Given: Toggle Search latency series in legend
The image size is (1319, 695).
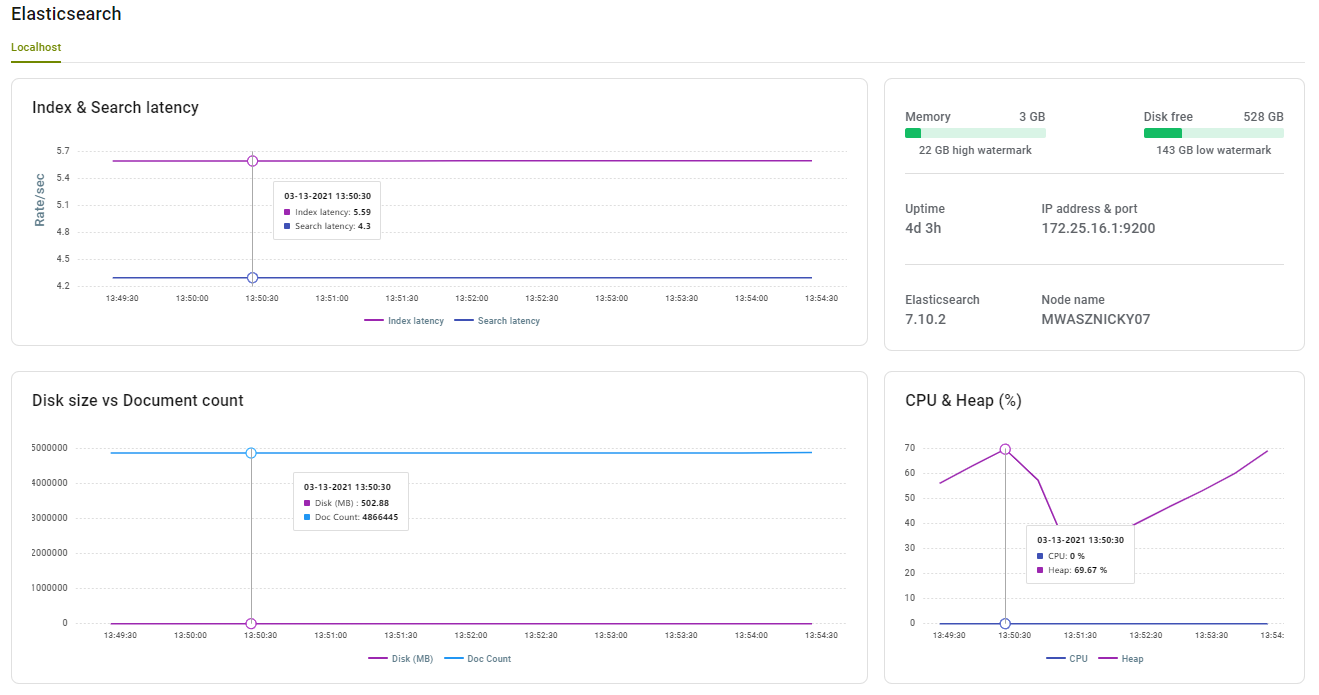Looking at the screenshot, I should coord(497,321).
